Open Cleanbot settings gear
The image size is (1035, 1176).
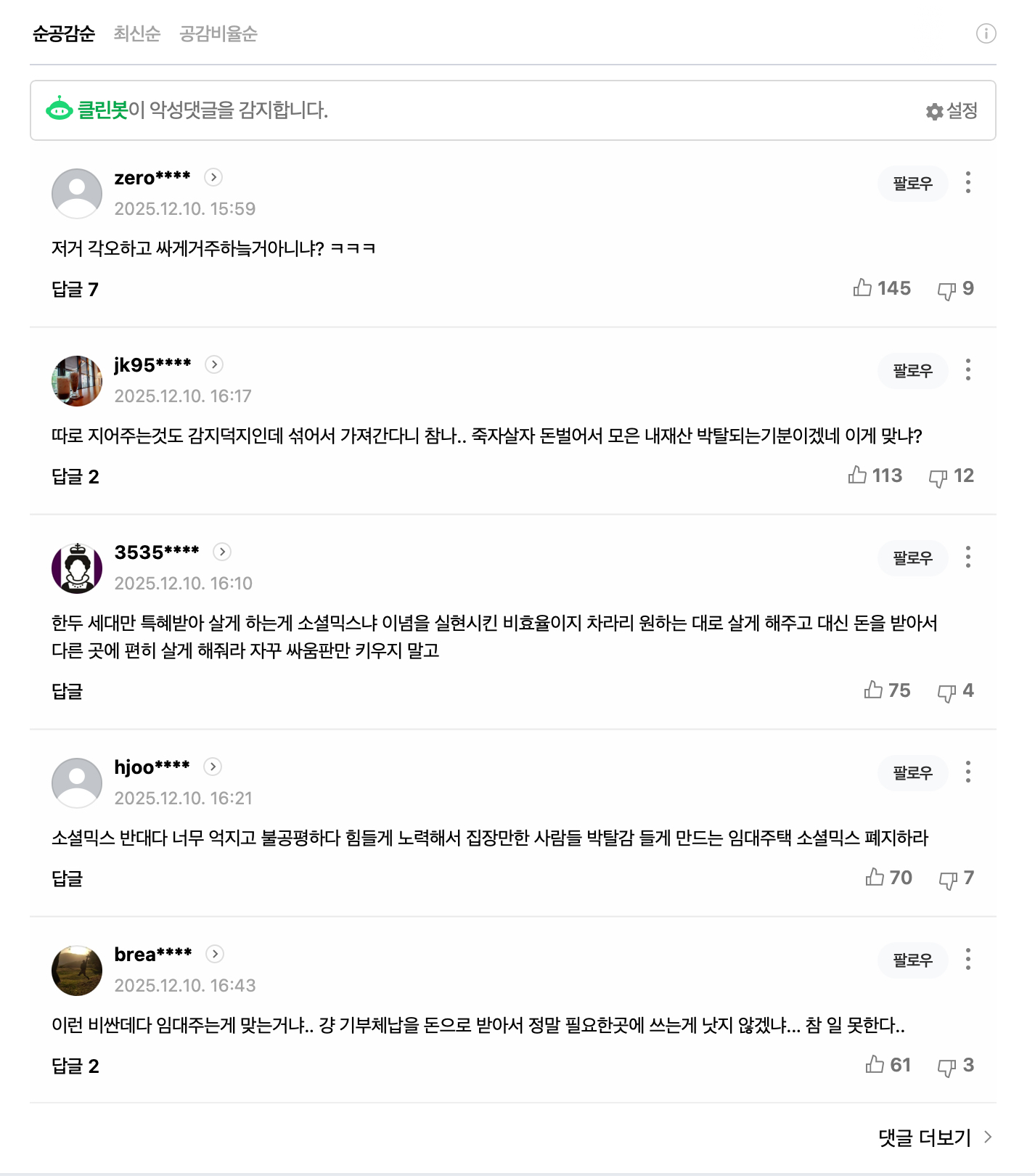coord(952,111)
